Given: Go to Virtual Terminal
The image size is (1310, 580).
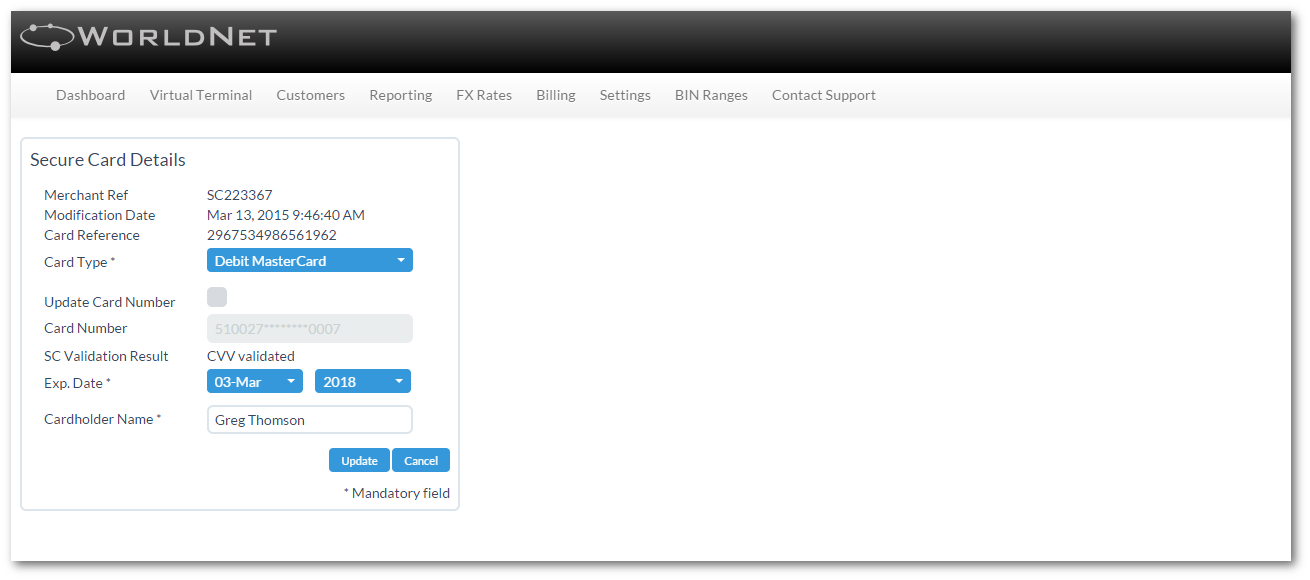Looking at the screenshot, I should pyautogui.click(x=201, y=96).
